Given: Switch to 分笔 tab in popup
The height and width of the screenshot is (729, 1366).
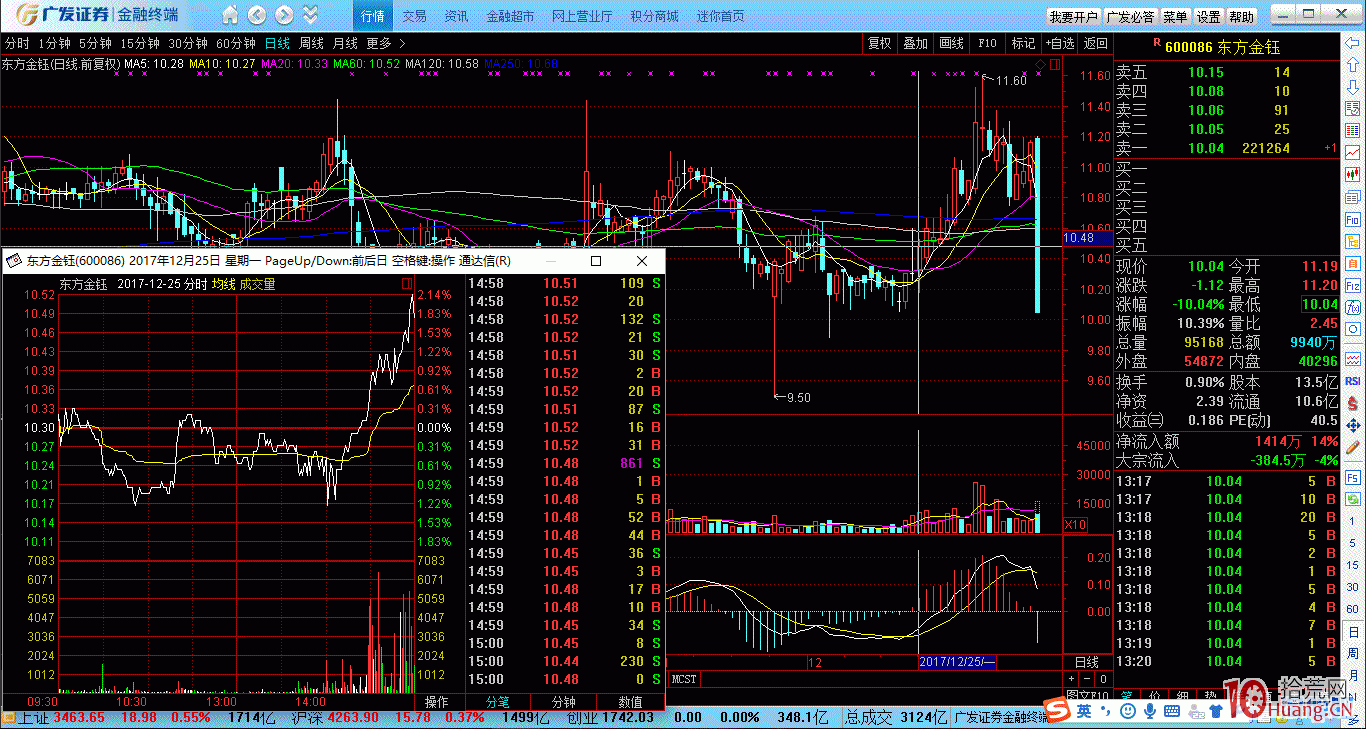Looking at the screenshot, I should 498,702.
